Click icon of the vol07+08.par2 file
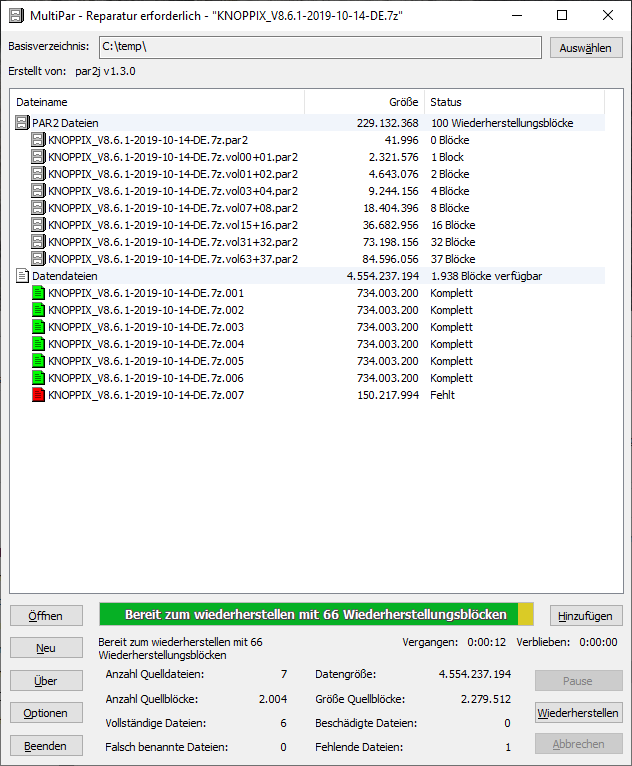 pos(38,208)
